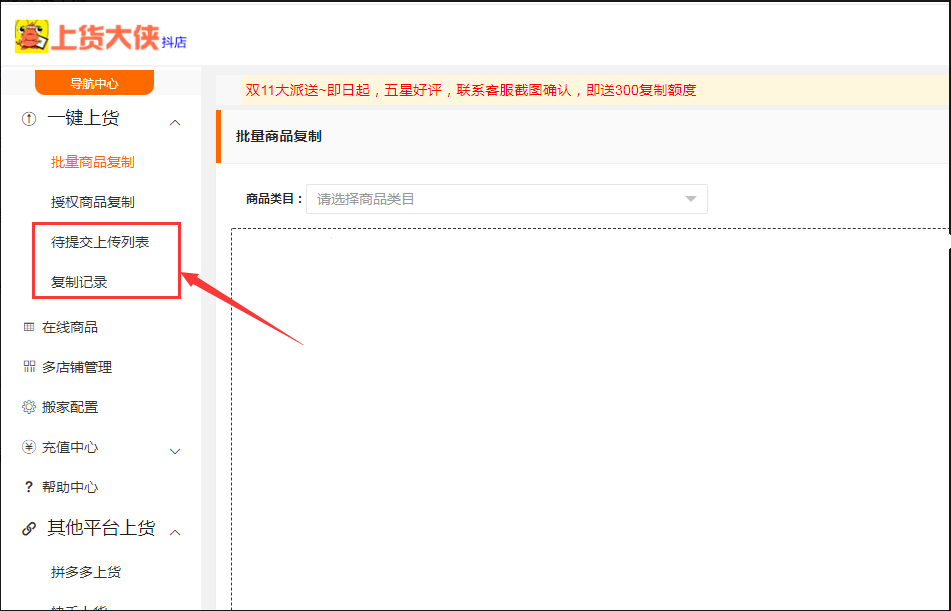Image resolution: width=951 pixels, height=611 pixels.
Task: Expand the 充值中心 submenu chevron
Action: (175, 451)
